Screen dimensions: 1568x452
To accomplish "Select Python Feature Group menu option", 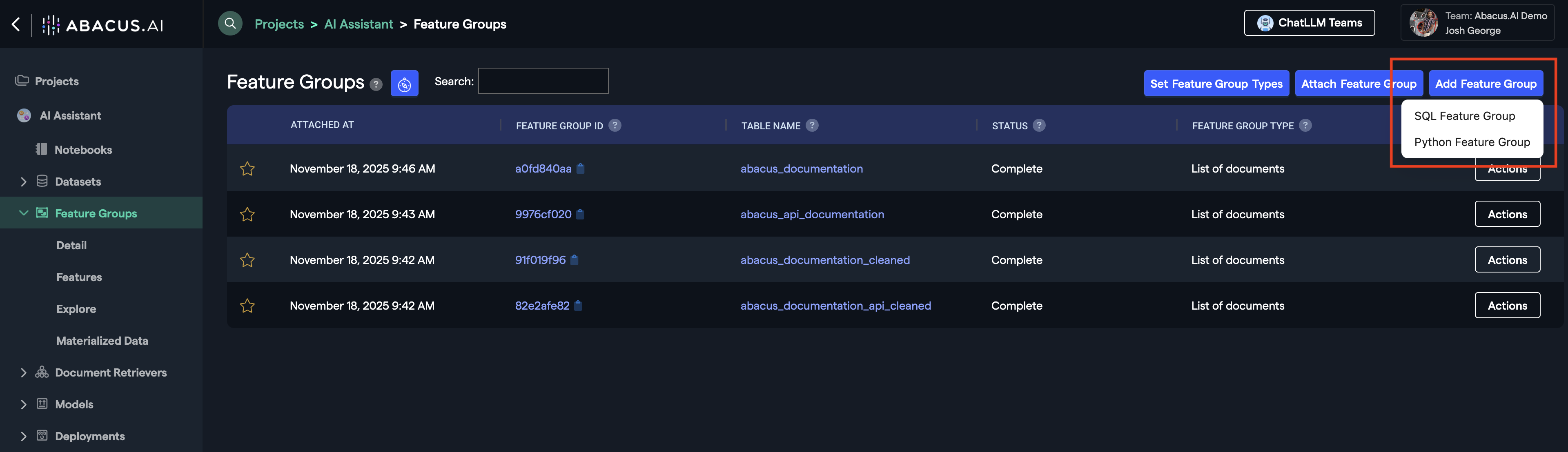I will 1471,142.
